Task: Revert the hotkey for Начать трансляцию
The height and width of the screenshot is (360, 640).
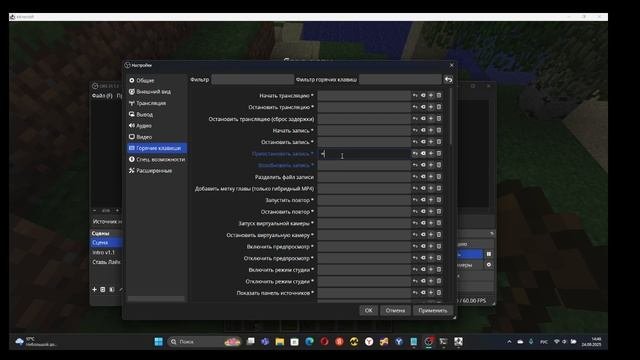Action: [x=415, y=95]
